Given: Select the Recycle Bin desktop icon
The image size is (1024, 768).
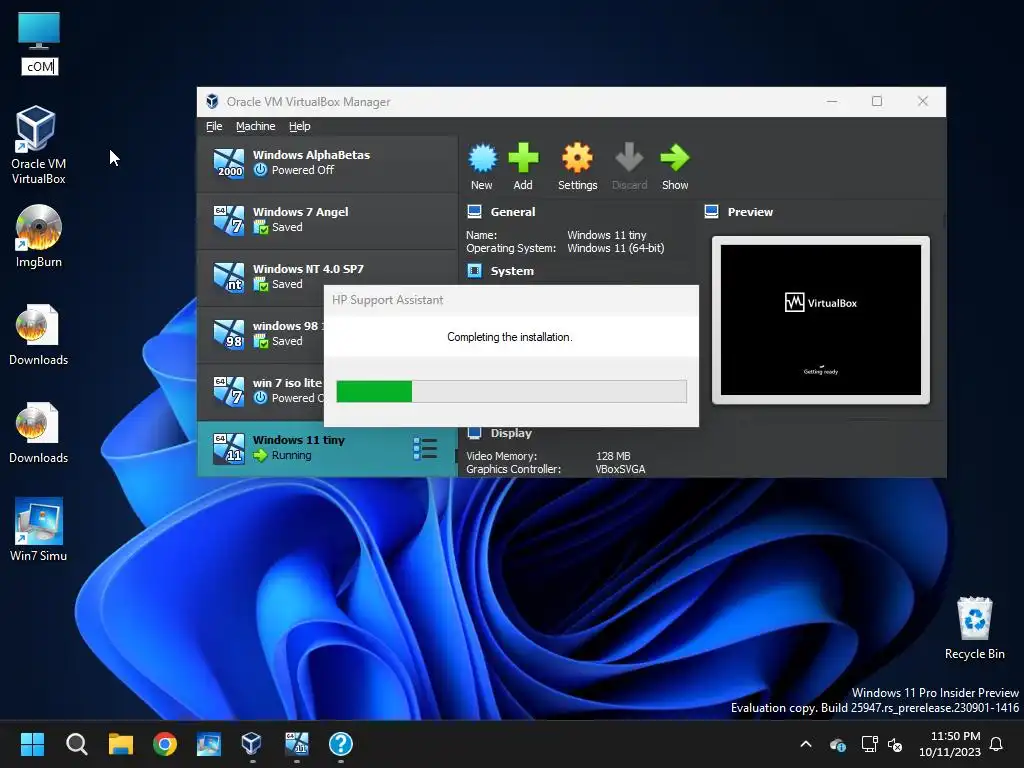Looking at the screenshot, I should coord(974,628).
